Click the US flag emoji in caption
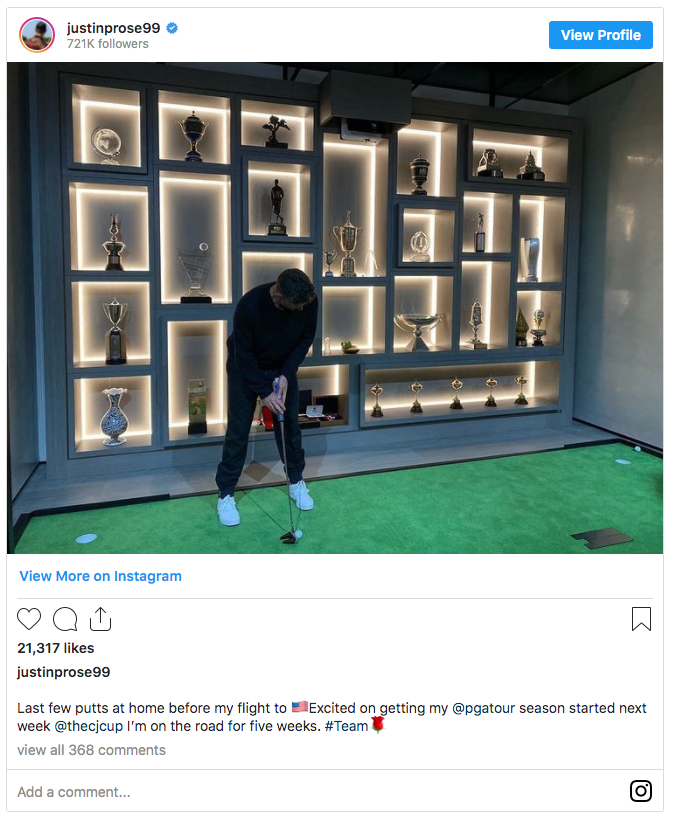The height and width of the screenshot is (822, 675). tap(300, 707)
